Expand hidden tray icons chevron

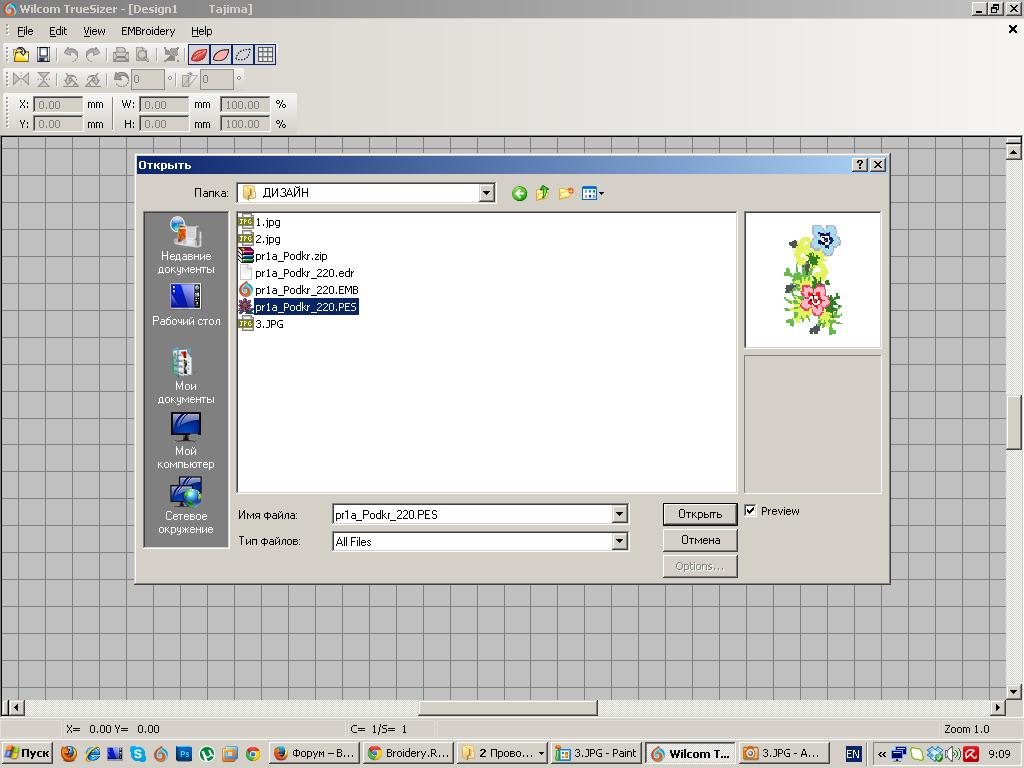click(882, 754)
